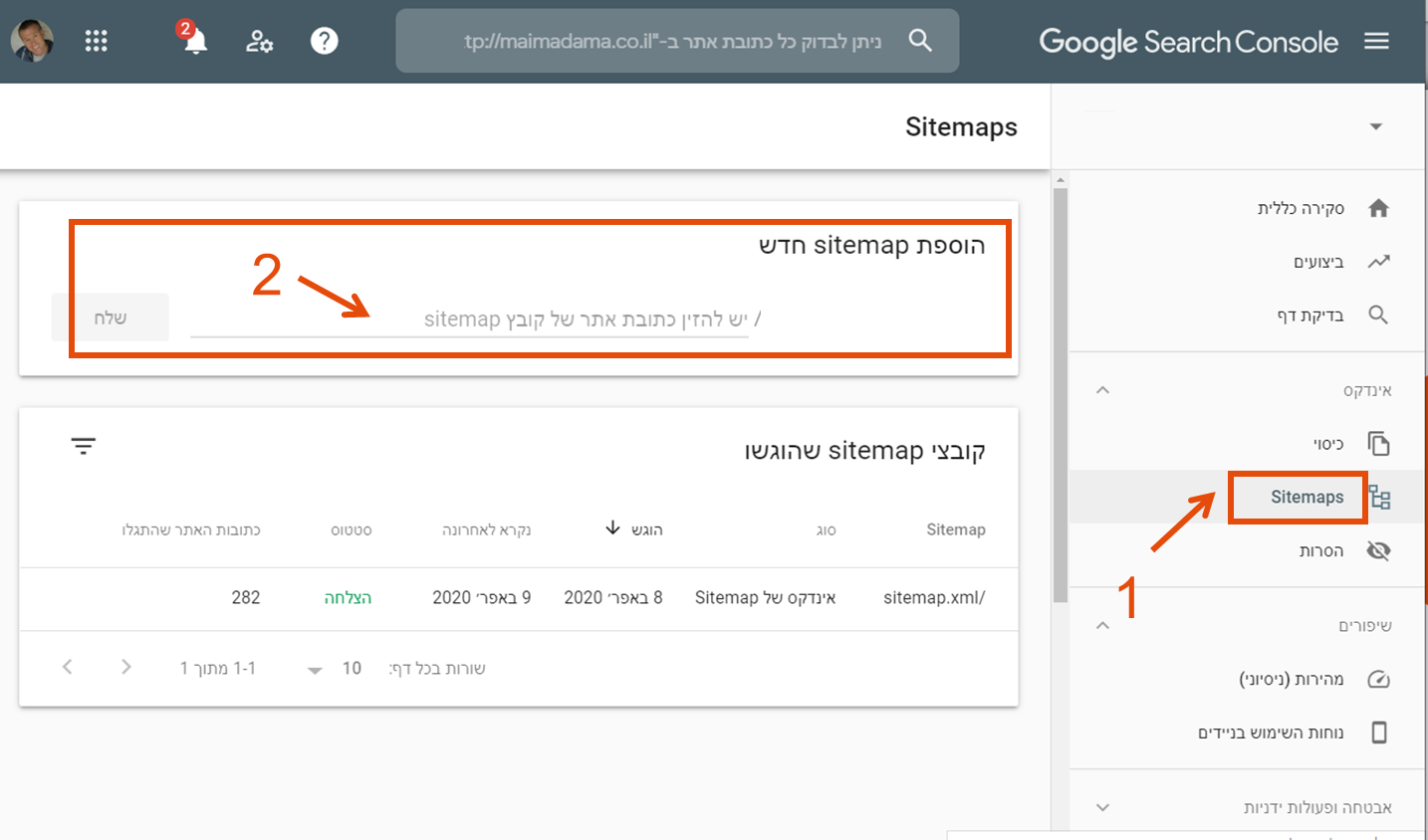The width and height of the screenshot is (1428, 840).
Task: Click the Sitemaps tree icon
Action: [x=1379, y=497]
